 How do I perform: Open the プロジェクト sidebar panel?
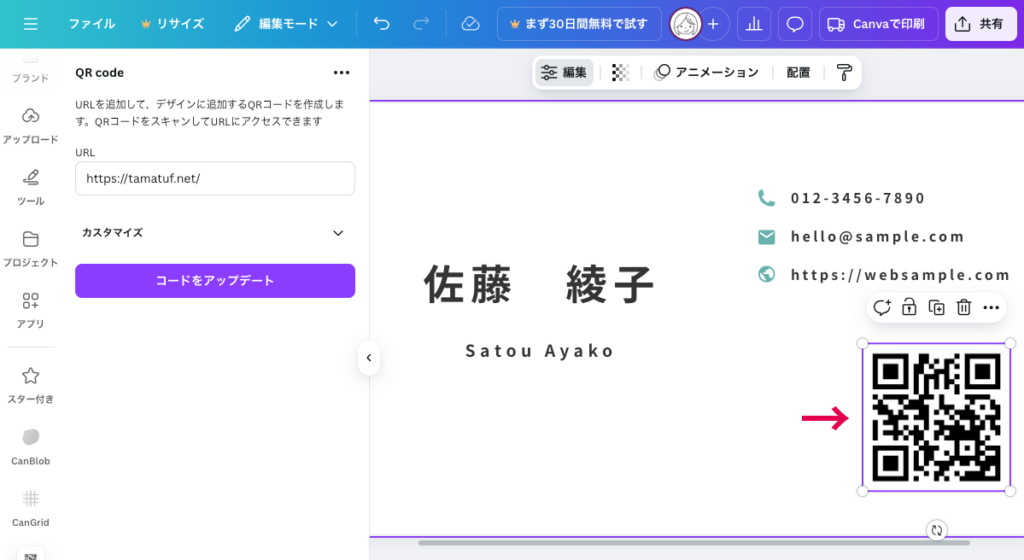pos(30,249)
